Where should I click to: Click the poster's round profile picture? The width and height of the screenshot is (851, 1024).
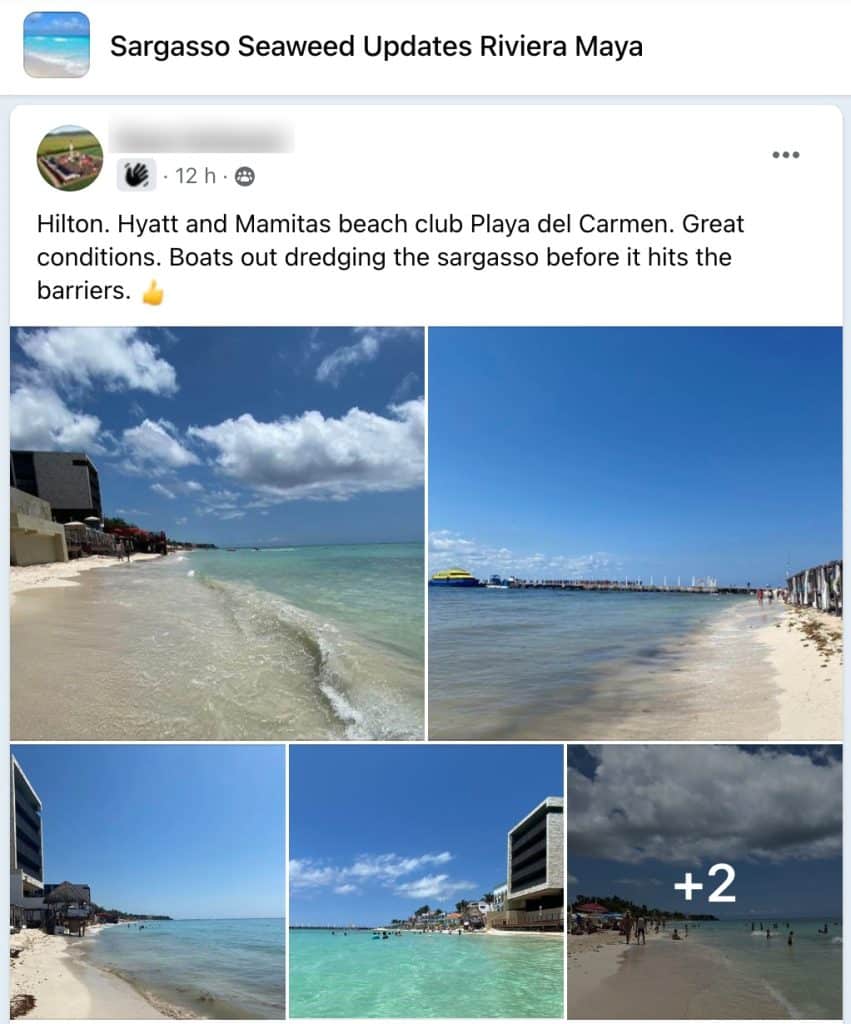point(70,158)
